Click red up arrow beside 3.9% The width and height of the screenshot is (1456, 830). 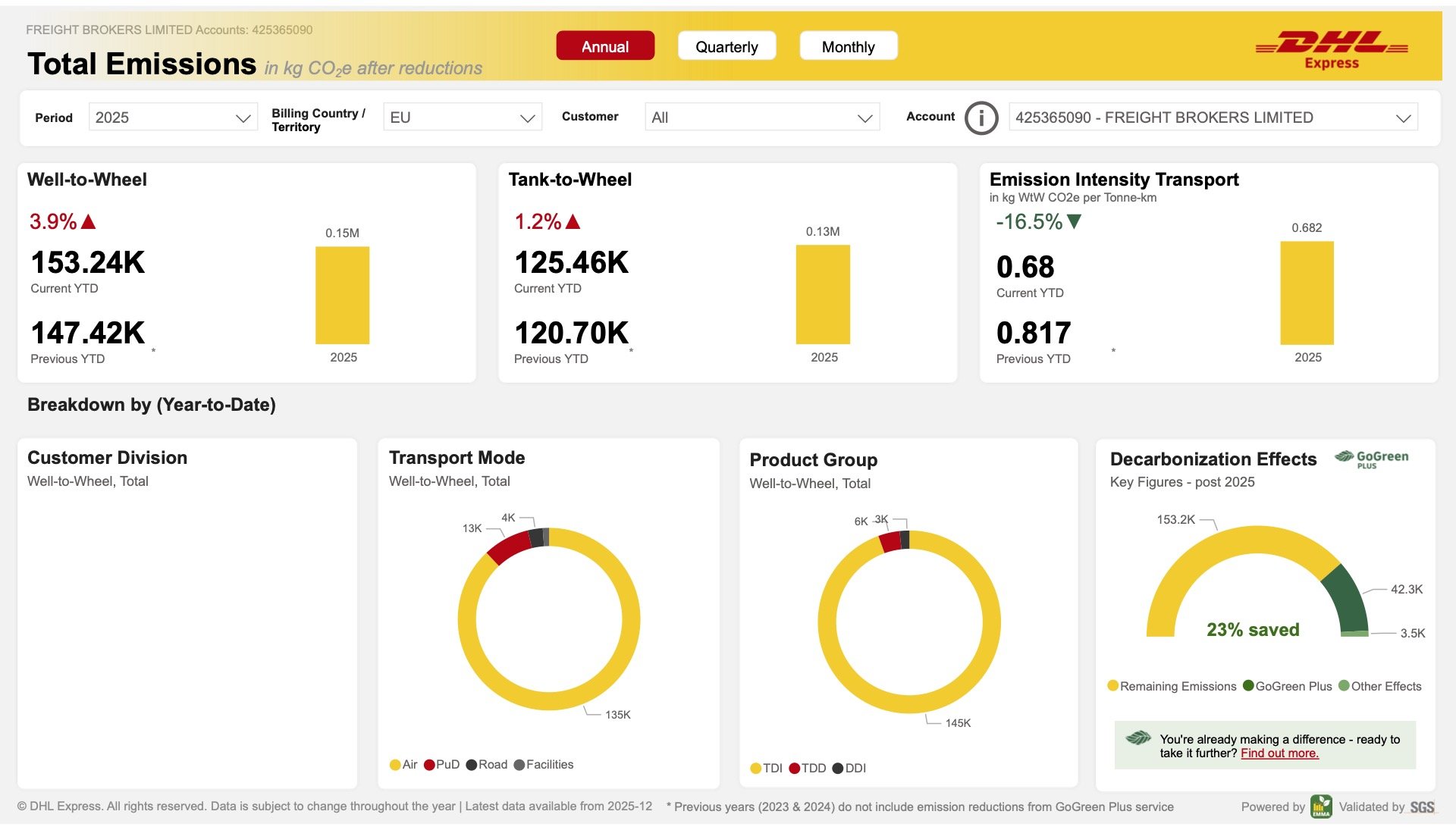click(89, 221)
